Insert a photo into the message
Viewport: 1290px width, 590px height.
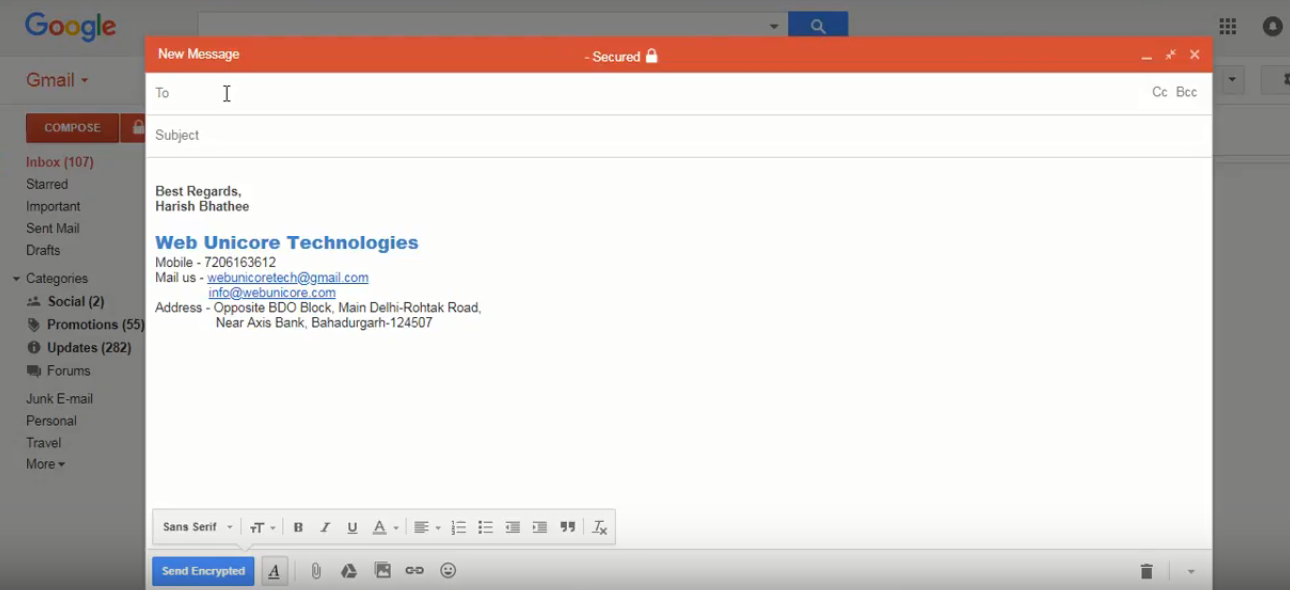pyautogui.click(x=382, y=571)
